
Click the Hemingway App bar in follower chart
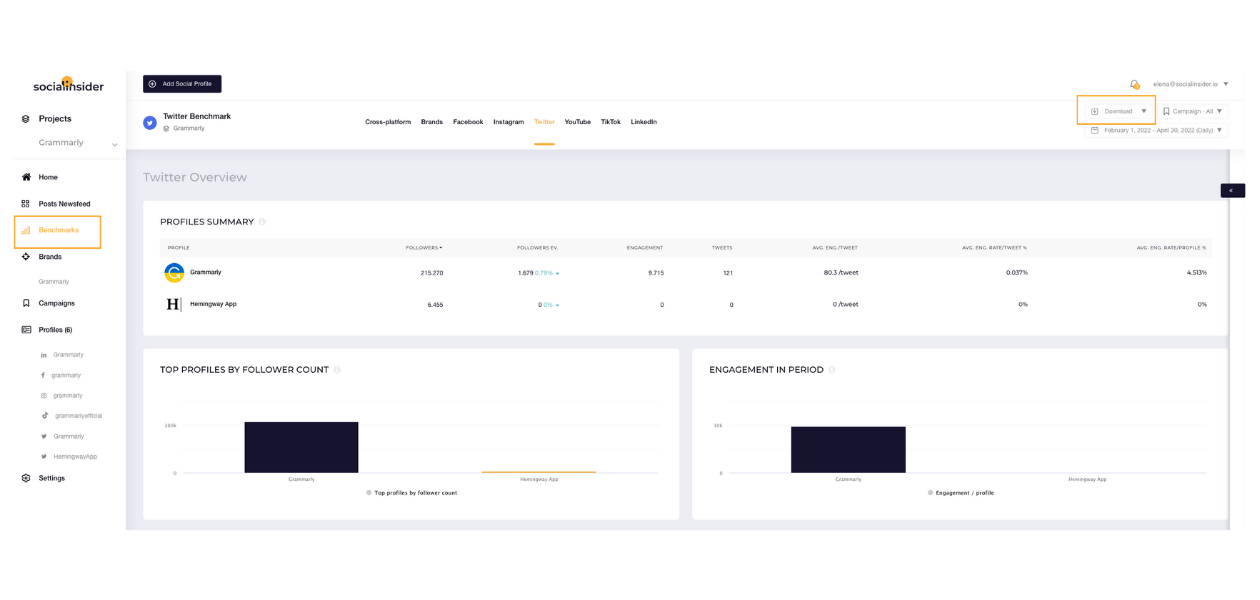[539, 472]
